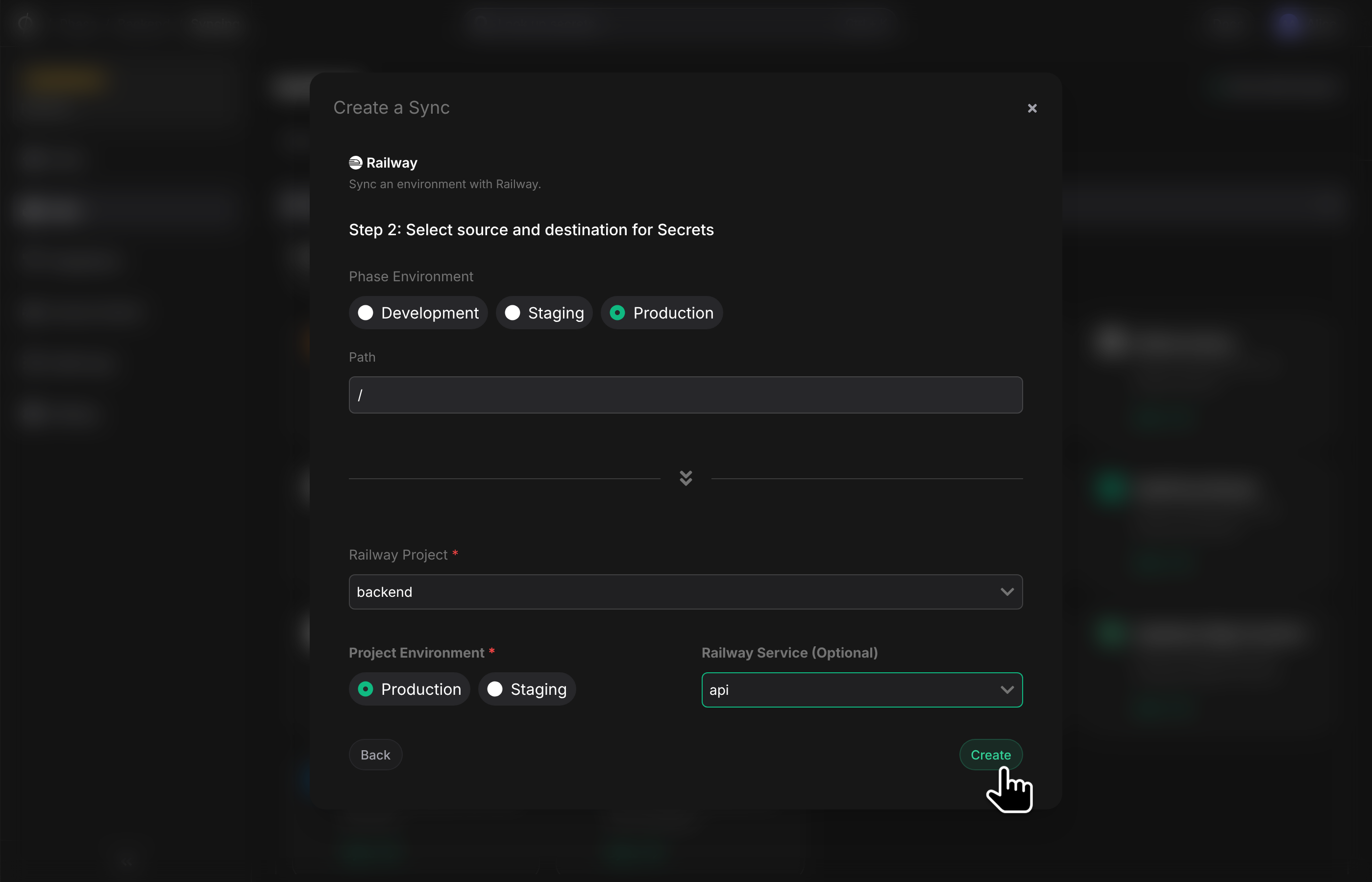The height and width of the screenshot is (882, 1372).
Task: Click the Path input field
Action: (686, 394)
